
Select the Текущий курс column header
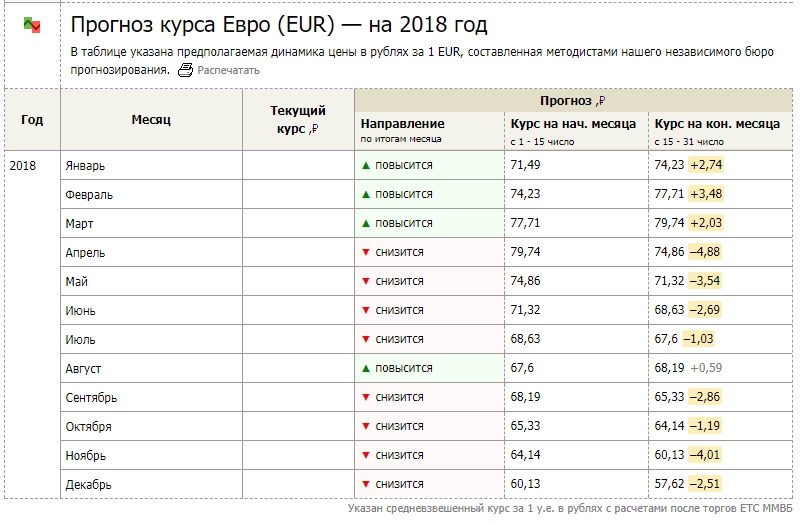pos(298,120)
